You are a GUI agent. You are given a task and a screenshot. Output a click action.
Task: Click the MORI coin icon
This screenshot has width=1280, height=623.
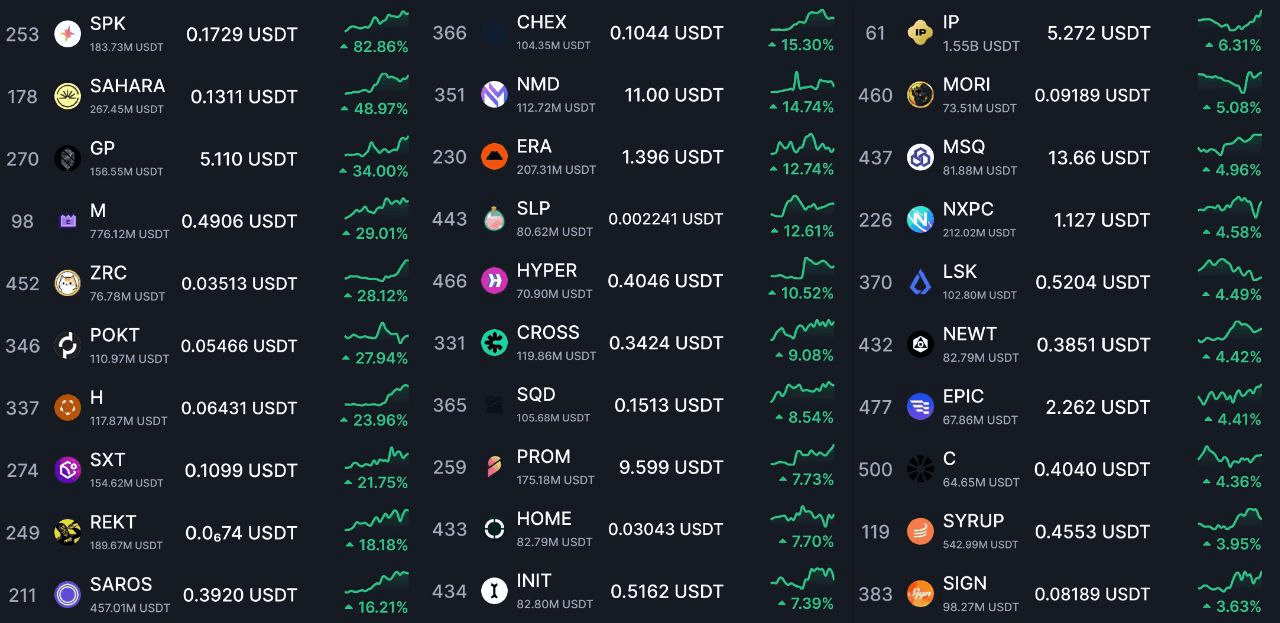coord(920,95)
